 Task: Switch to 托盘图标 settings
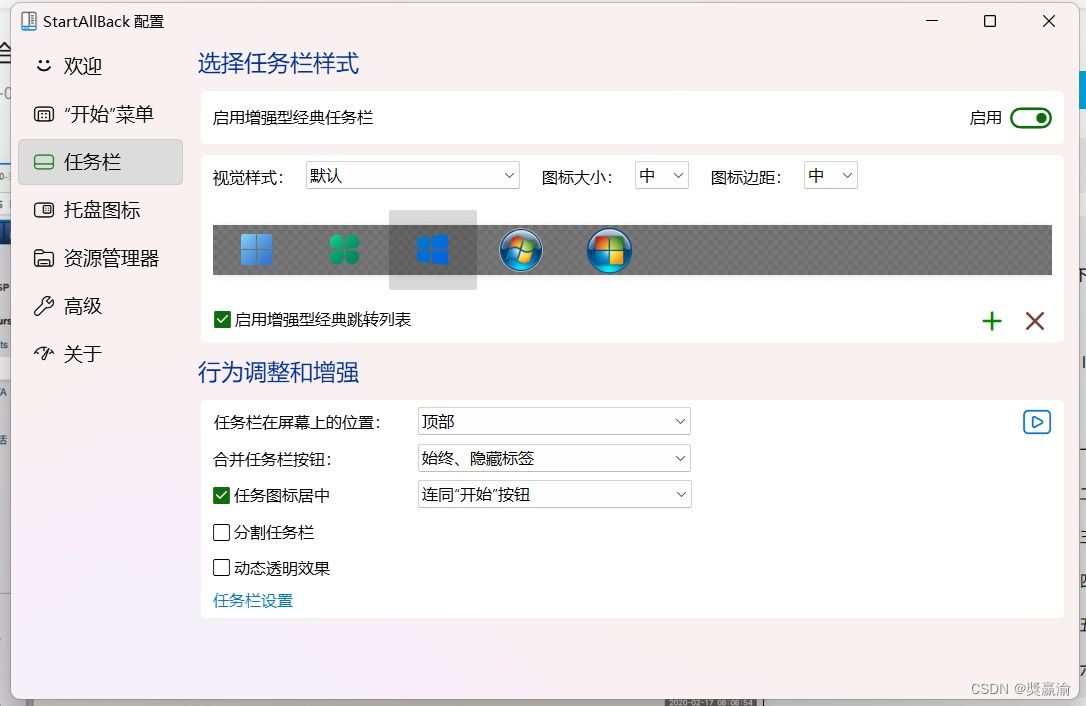100,210
